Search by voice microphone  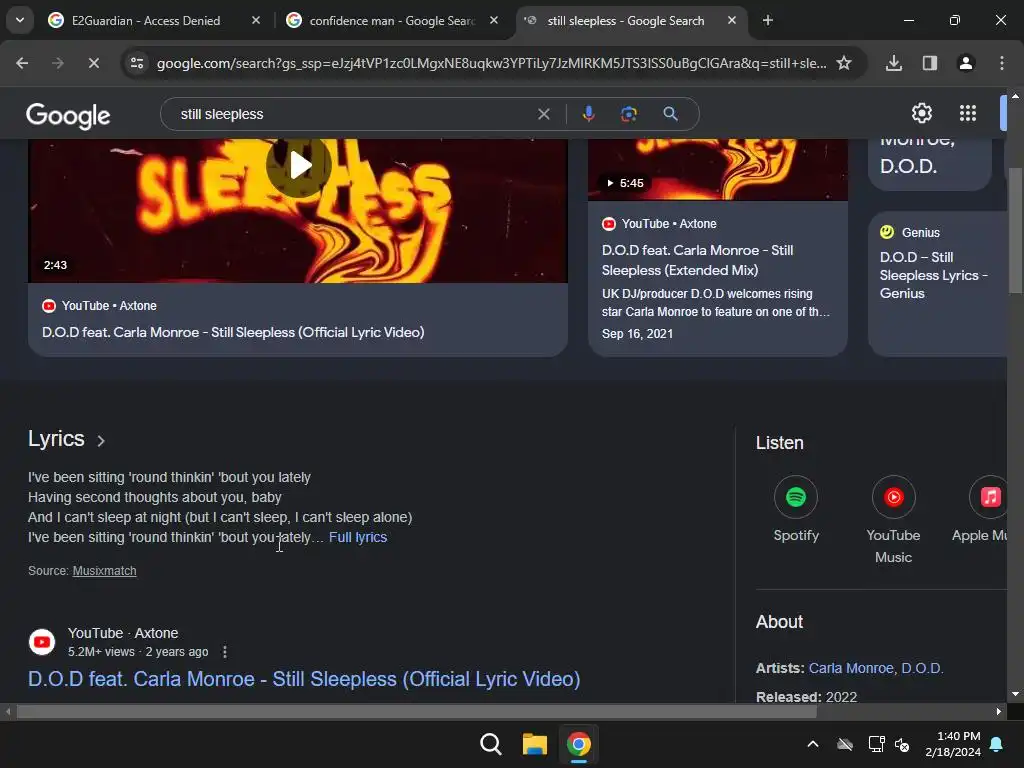588,114
